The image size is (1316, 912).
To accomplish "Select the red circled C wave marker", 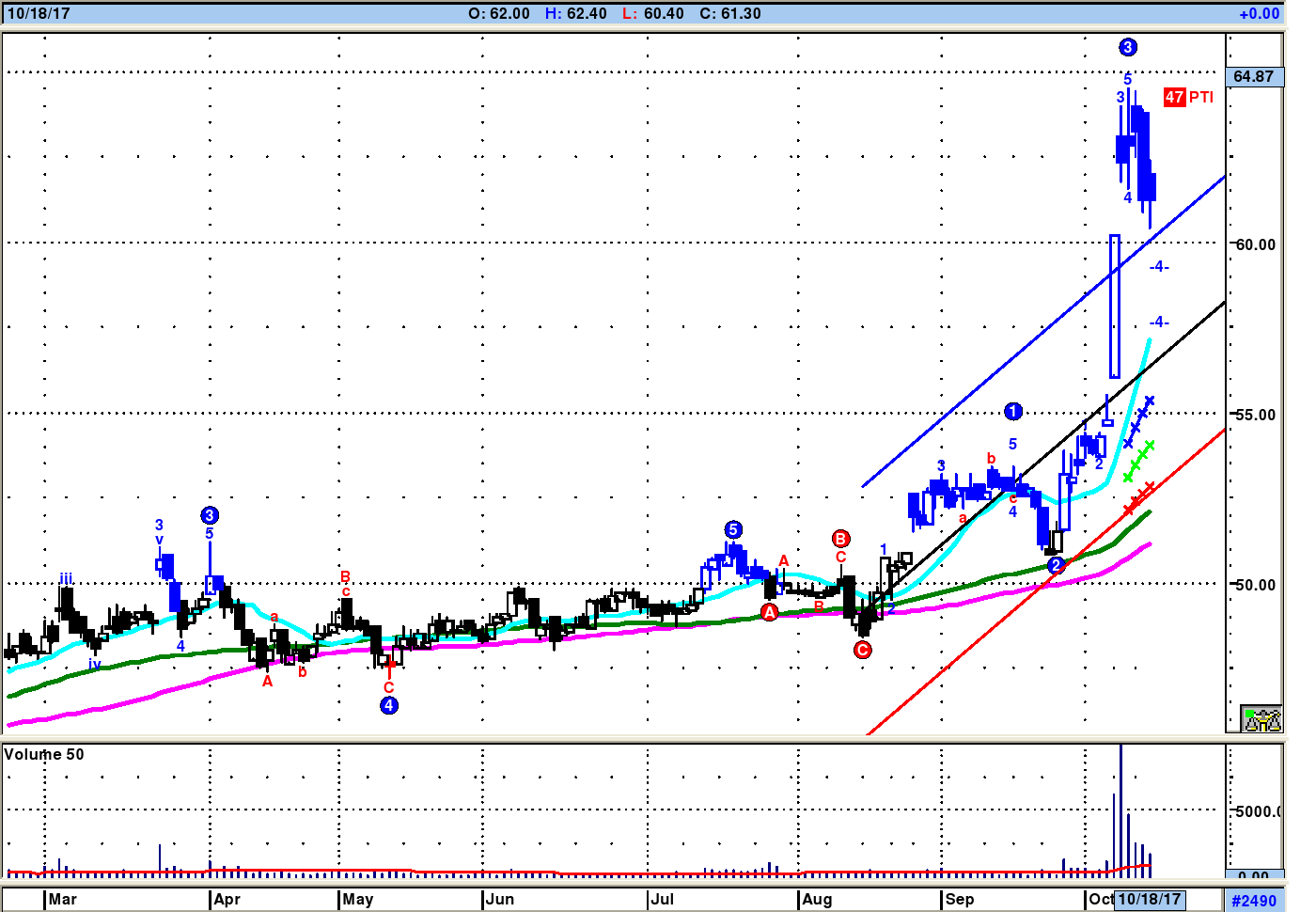I will tap(862, 650).
